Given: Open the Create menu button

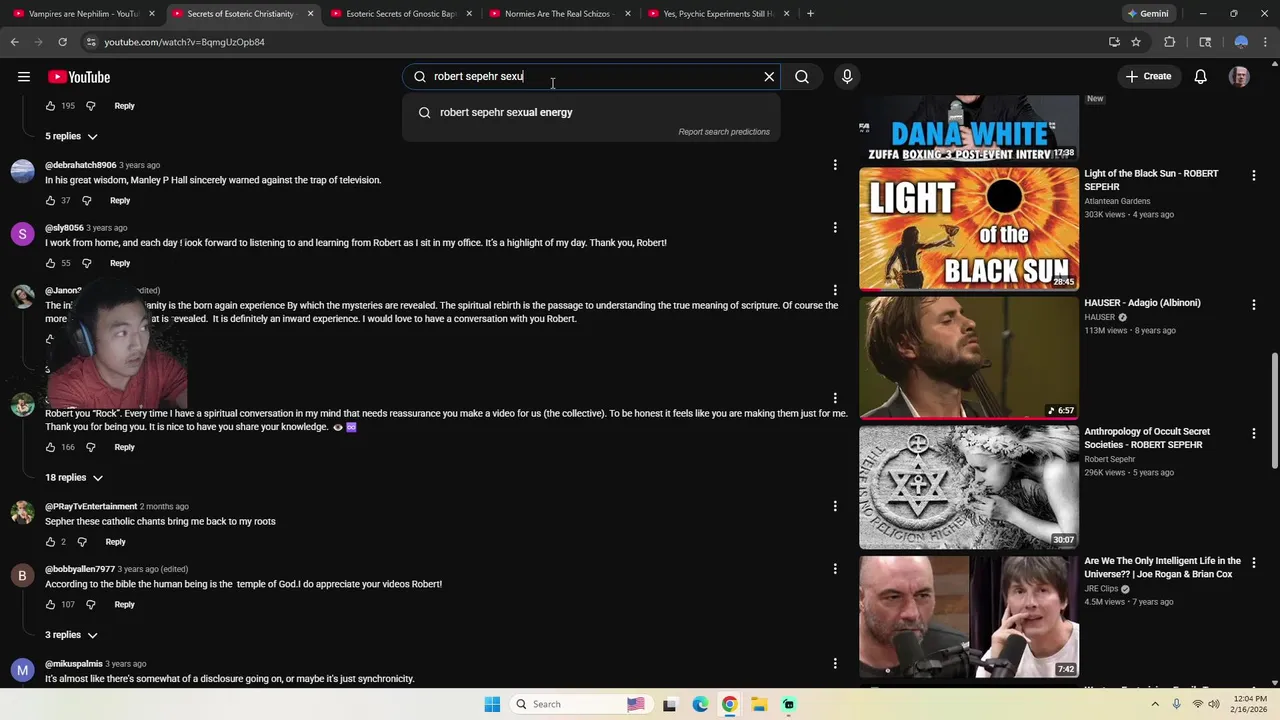Looking at the screenshot, I should click(x=1148, y=77).
